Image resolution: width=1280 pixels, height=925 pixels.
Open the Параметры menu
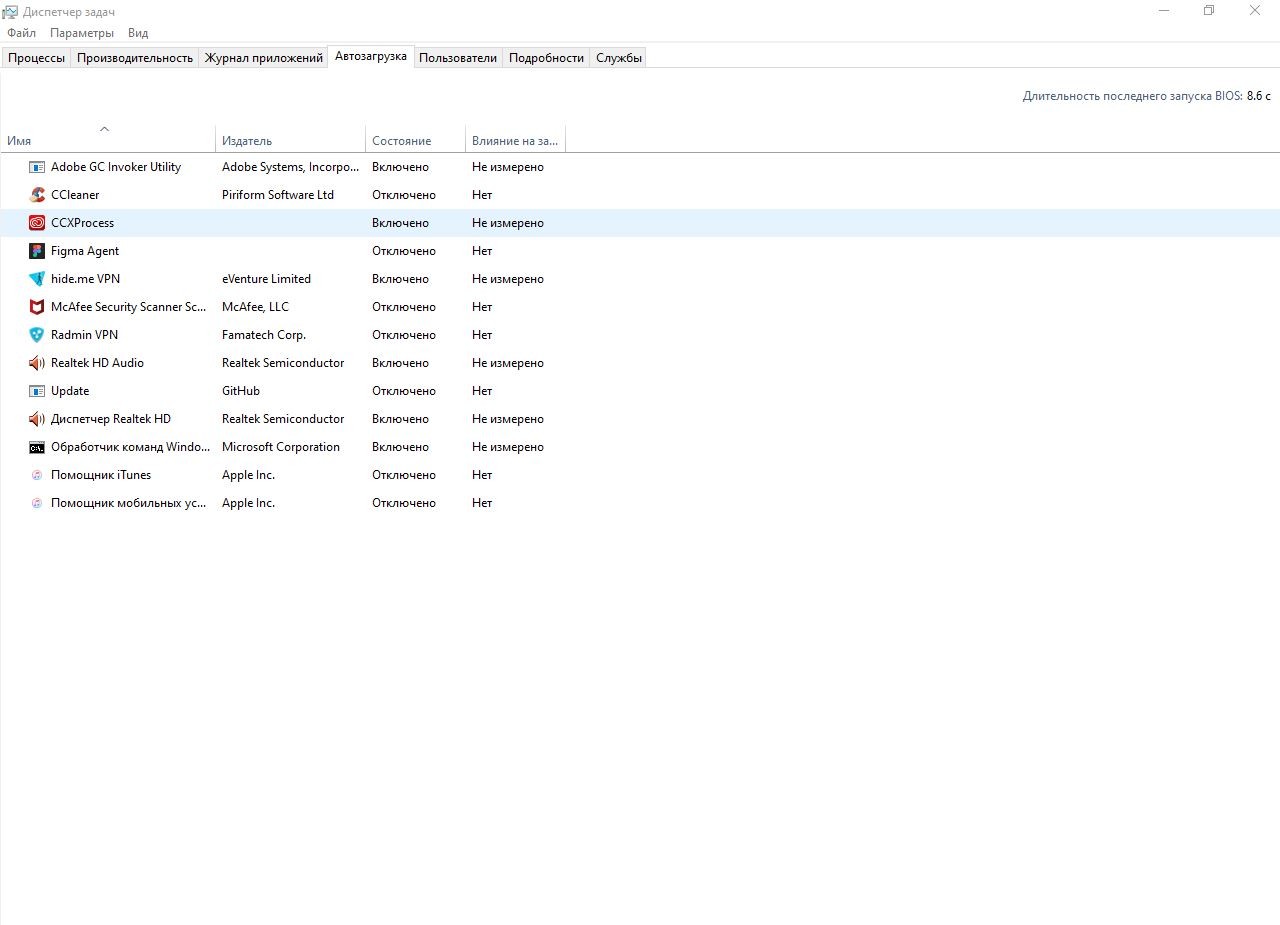click(x=82, y=33)
